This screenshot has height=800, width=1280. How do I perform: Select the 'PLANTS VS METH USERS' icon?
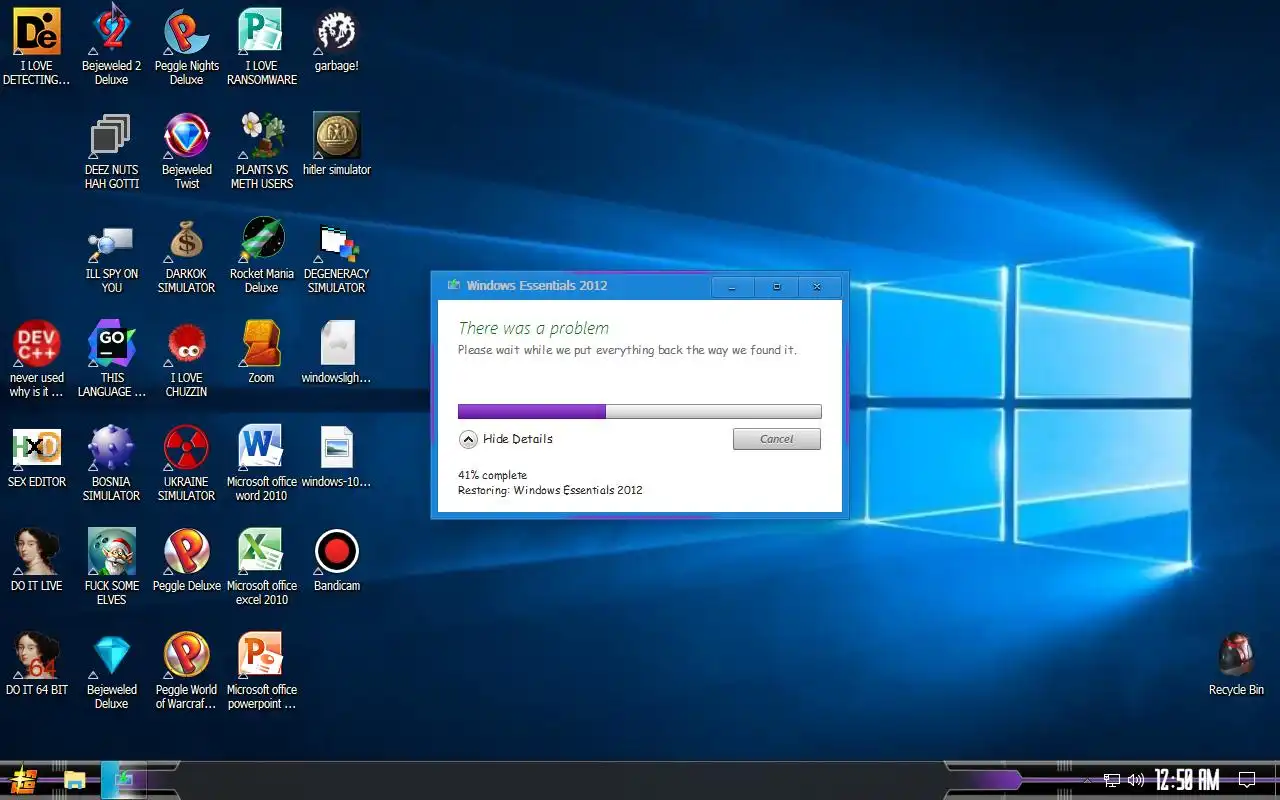[x=262, y=150]
